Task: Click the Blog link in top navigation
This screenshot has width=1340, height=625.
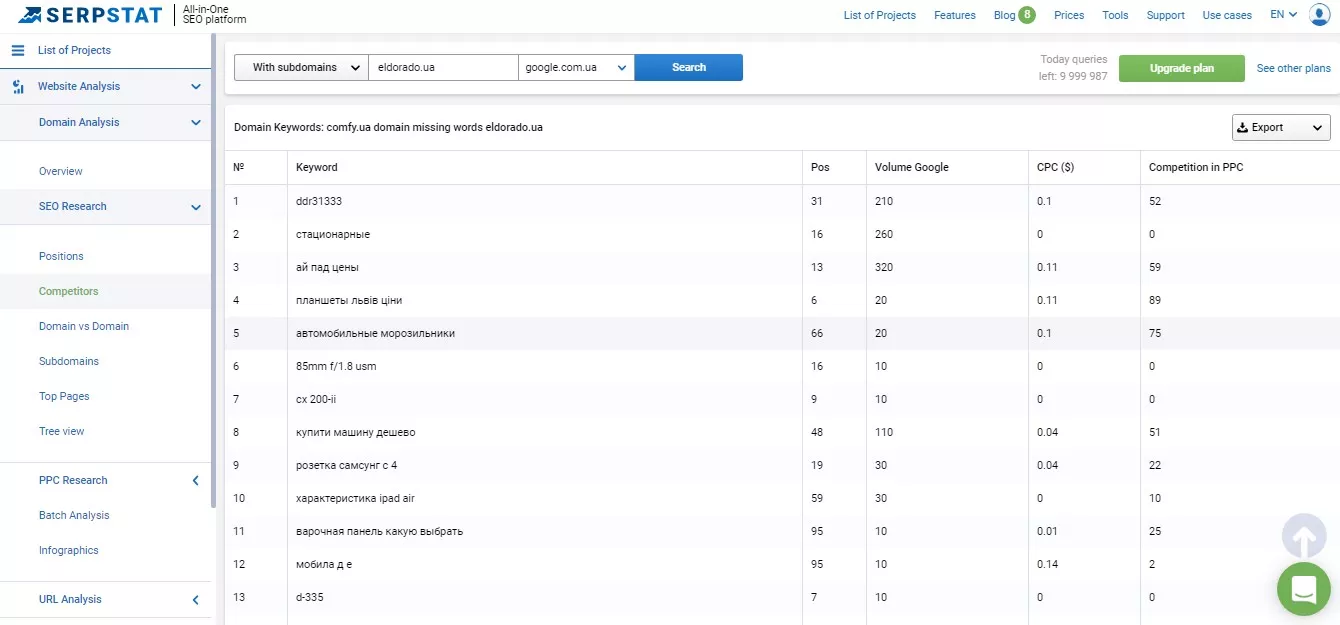Action: (x=1004, y=15)
